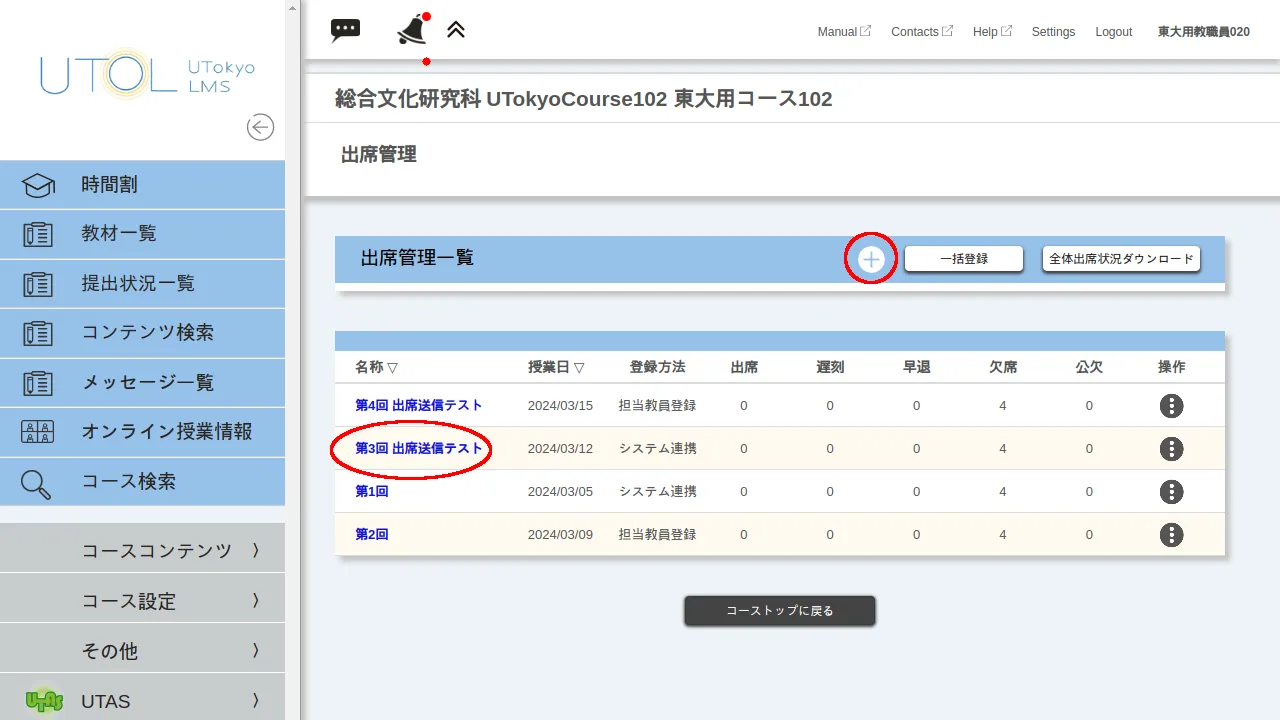Sort the list by 授業日 column
The height and width of the screenshot is (720, 1280).
click(556, 367)
